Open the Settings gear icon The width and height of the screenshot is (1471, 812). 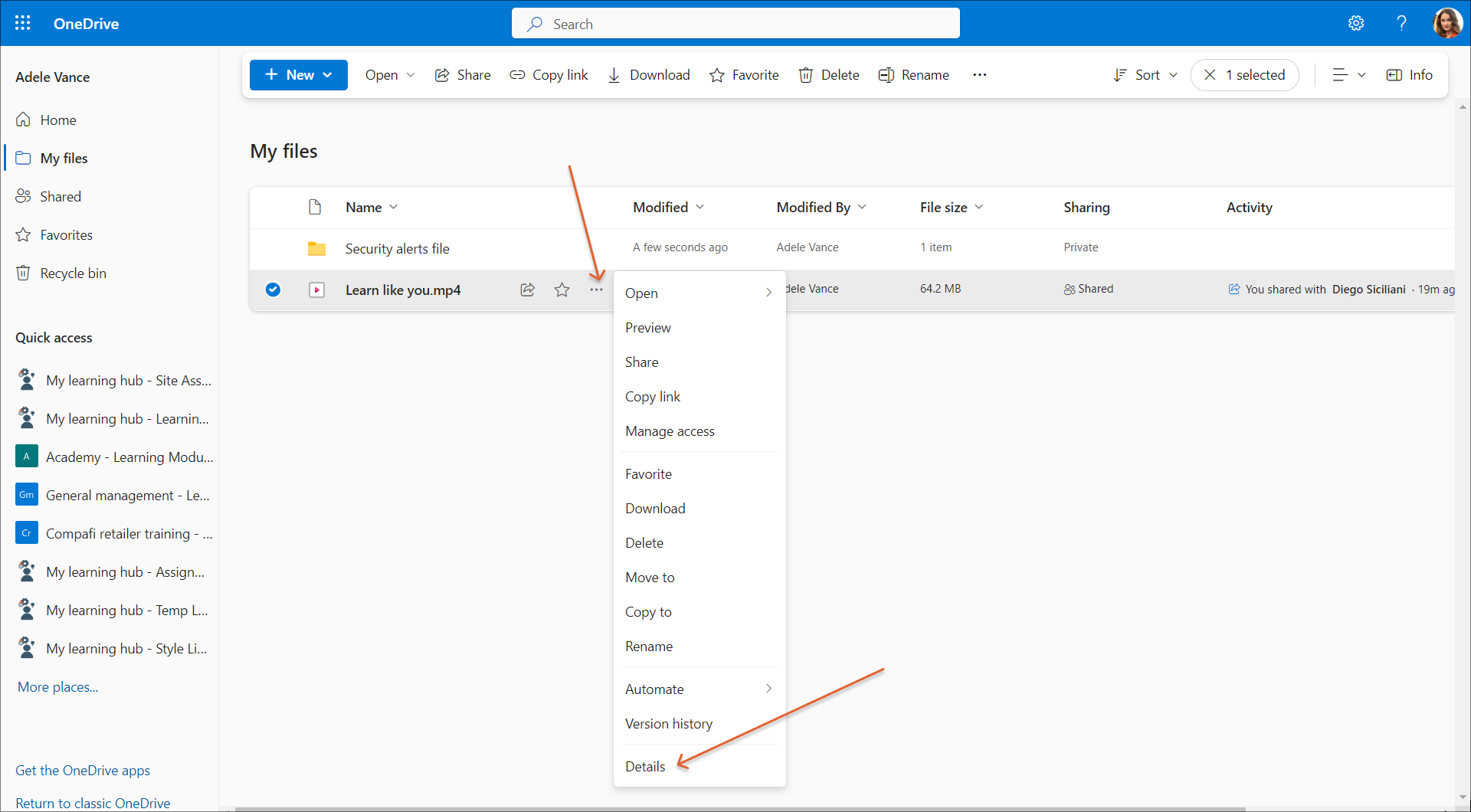tap(1356, 23)
